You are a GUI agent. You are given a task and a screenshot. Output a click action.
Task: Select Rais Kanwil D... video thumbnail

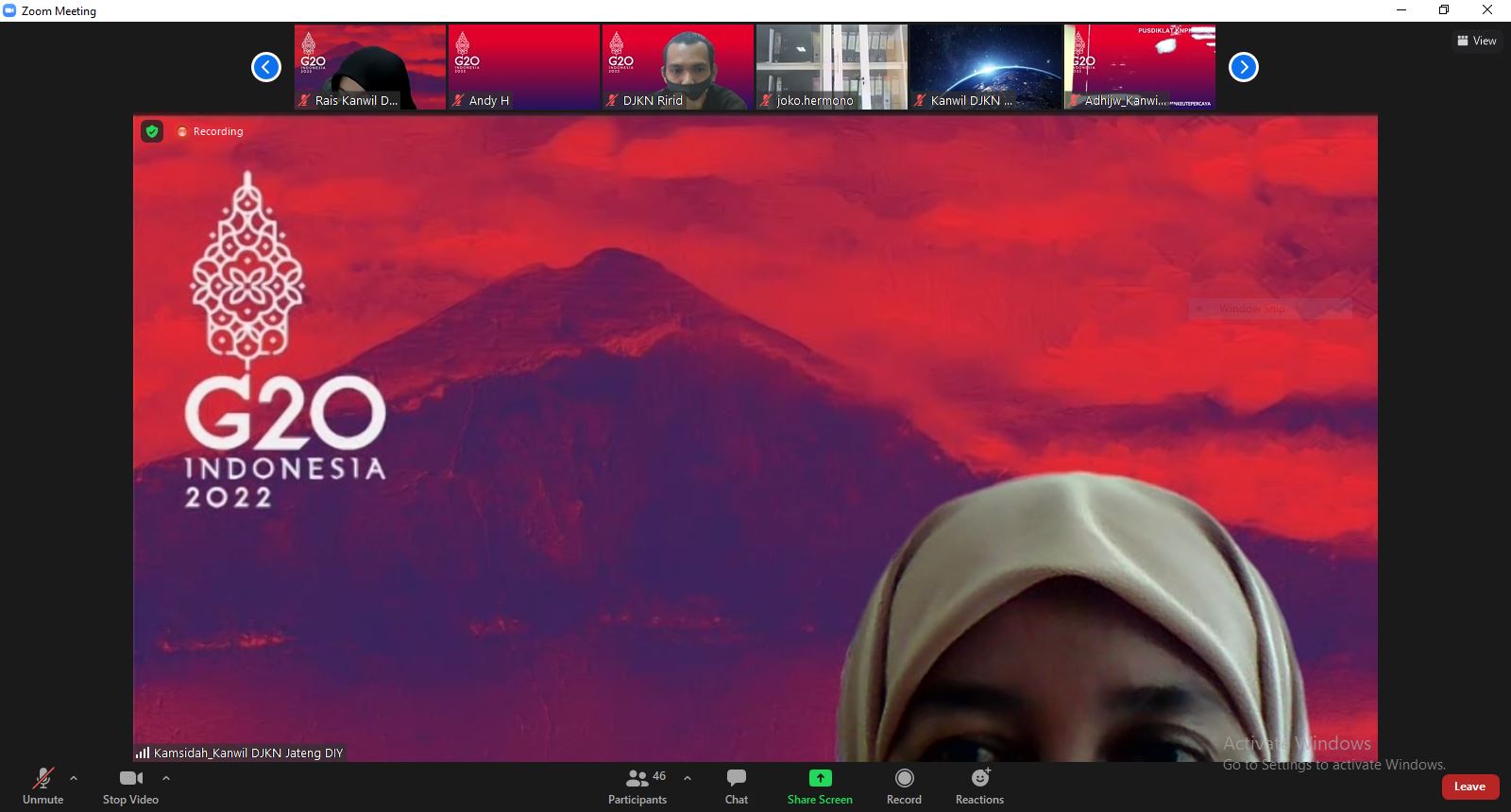pos(370,67)
